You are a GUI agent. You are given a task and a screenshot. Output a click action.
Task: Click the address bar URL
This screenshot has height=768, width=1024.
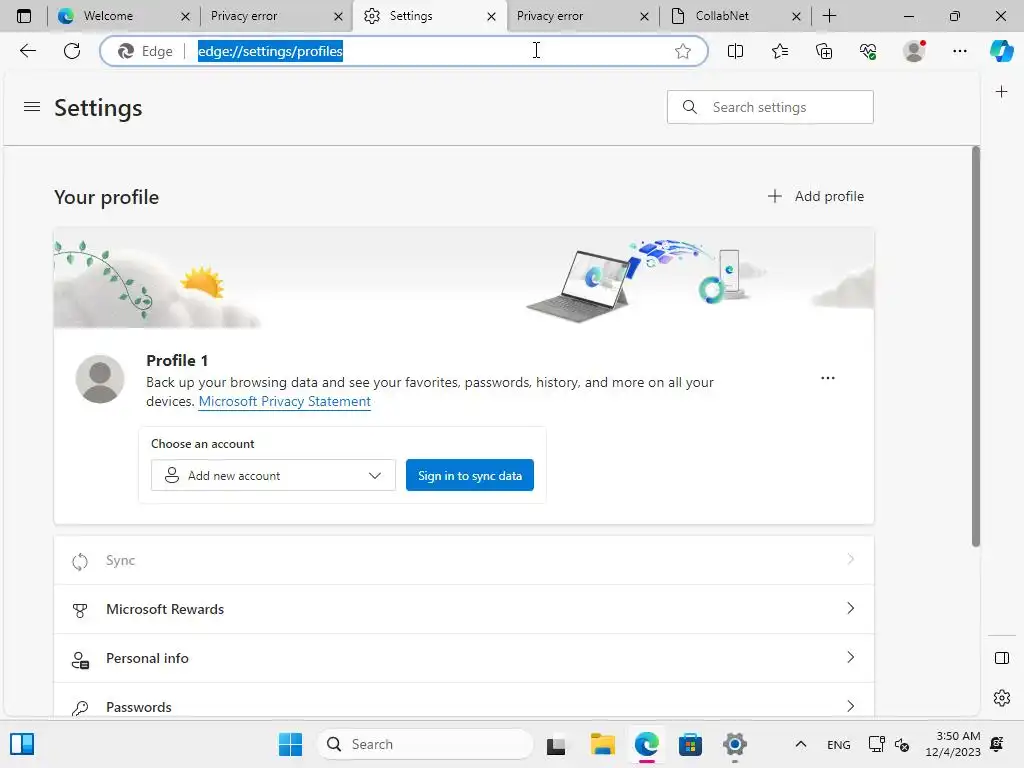pos(270,51)
